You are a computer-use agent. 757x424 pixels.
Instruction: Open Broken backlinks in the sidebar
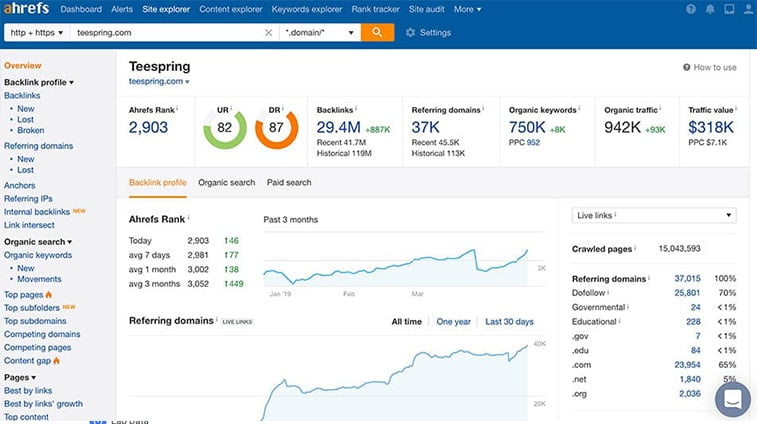[x=30, y=130]
